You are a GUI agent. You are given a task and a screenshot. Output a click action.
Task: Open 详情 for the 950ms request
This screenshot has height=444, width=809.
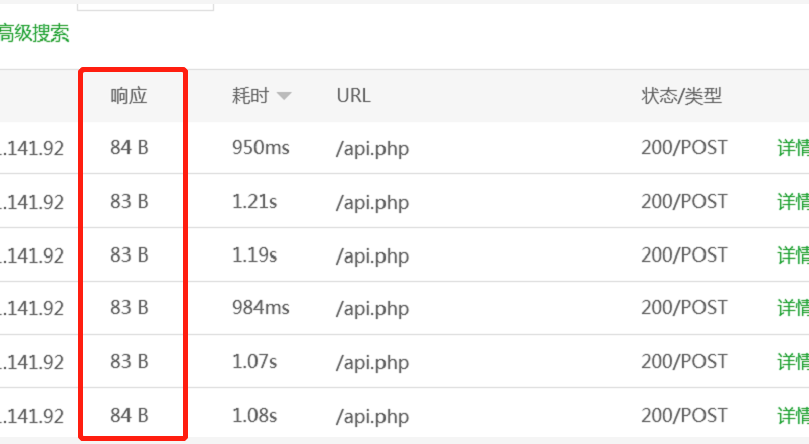click(x=793, y=148)
